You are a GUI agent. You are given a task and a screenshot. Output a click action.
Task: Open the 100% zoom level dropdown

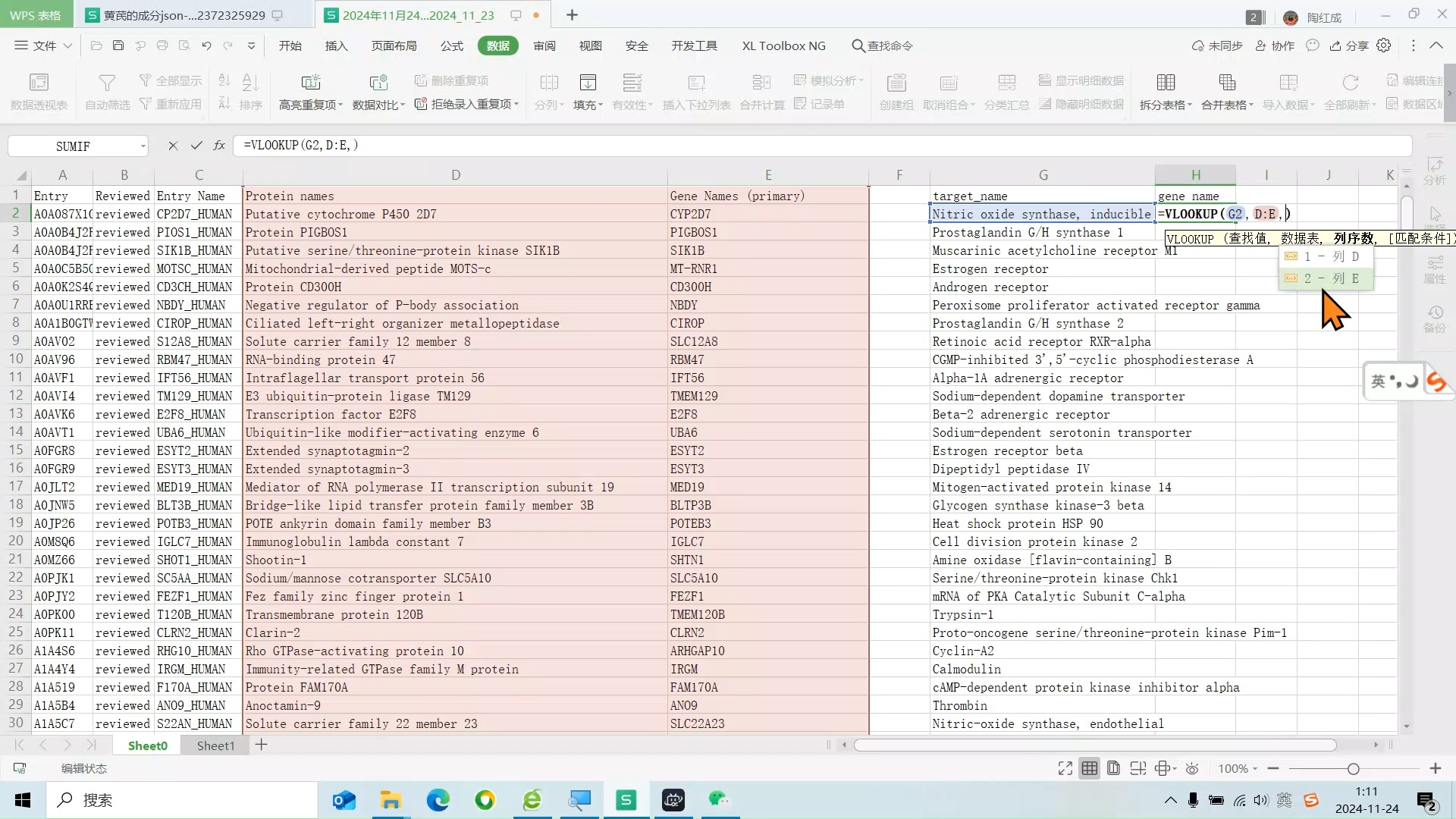[1238, 768]
